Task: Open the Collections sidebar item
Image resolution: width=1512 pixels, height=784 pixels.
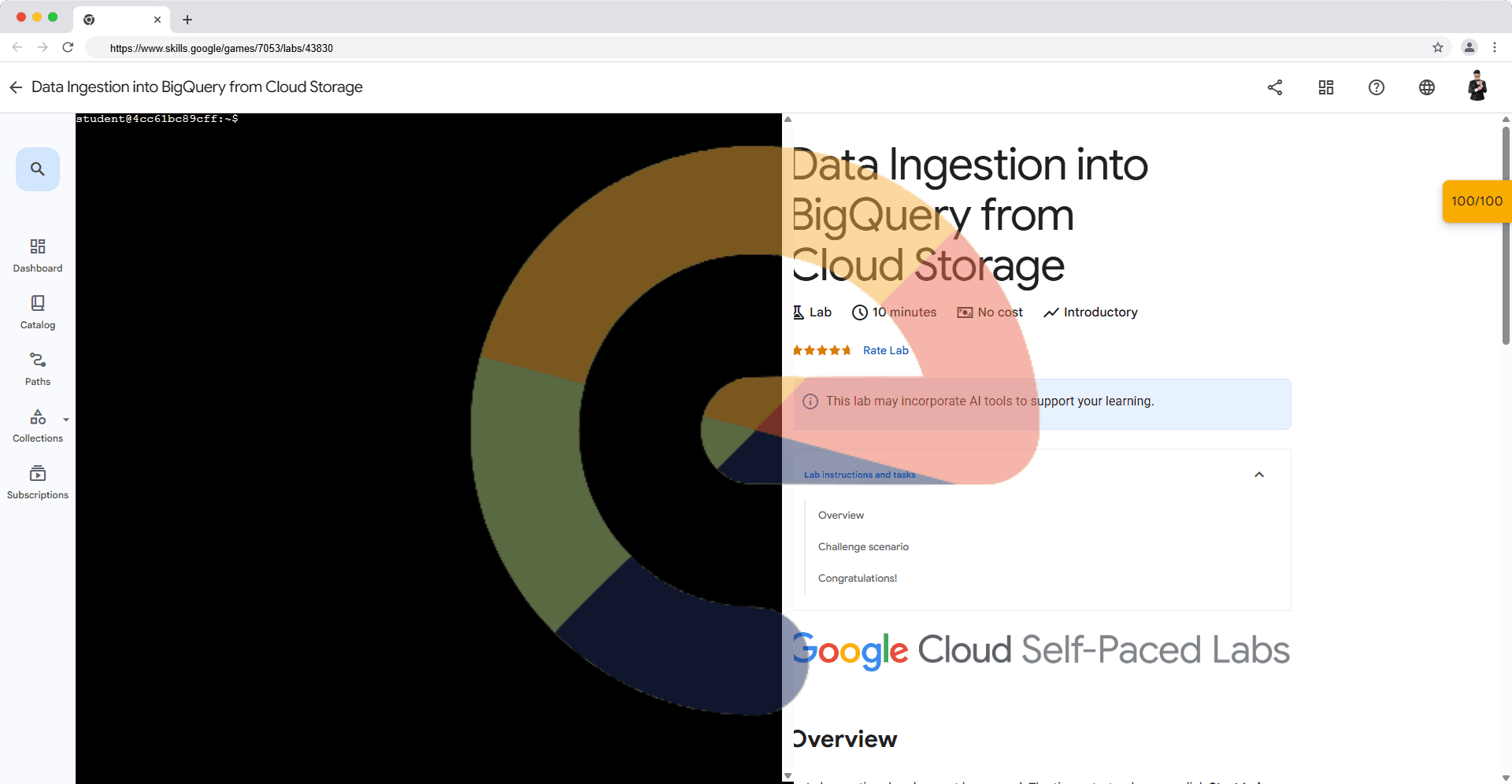Action: [38, 426]
